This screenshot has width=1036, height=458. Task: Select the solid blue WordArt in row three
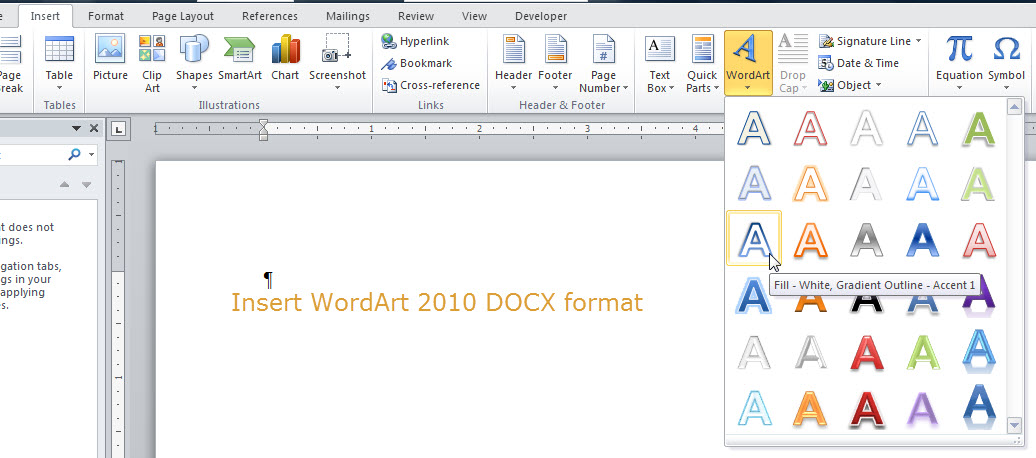coord(922,239)
